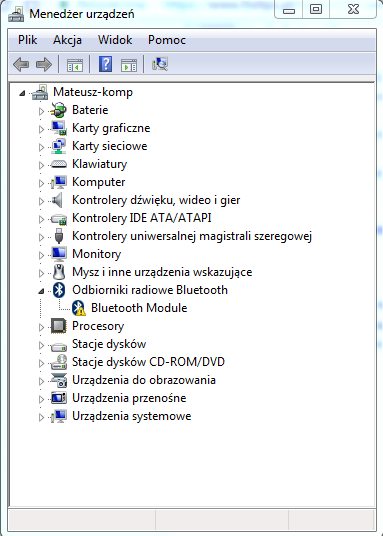Select the Klawiatury text label
The height and width of the screenshot is (536, 383).
click(100, 164)
